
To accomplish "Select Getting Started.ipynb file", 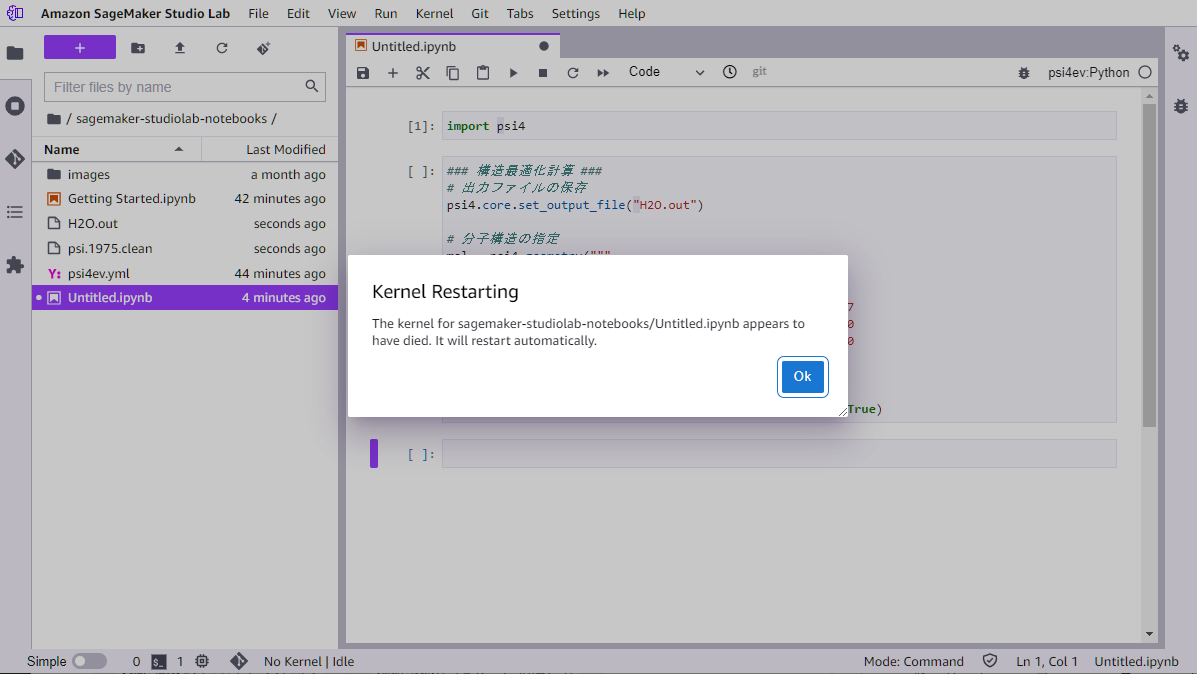I will pos(185,199).
